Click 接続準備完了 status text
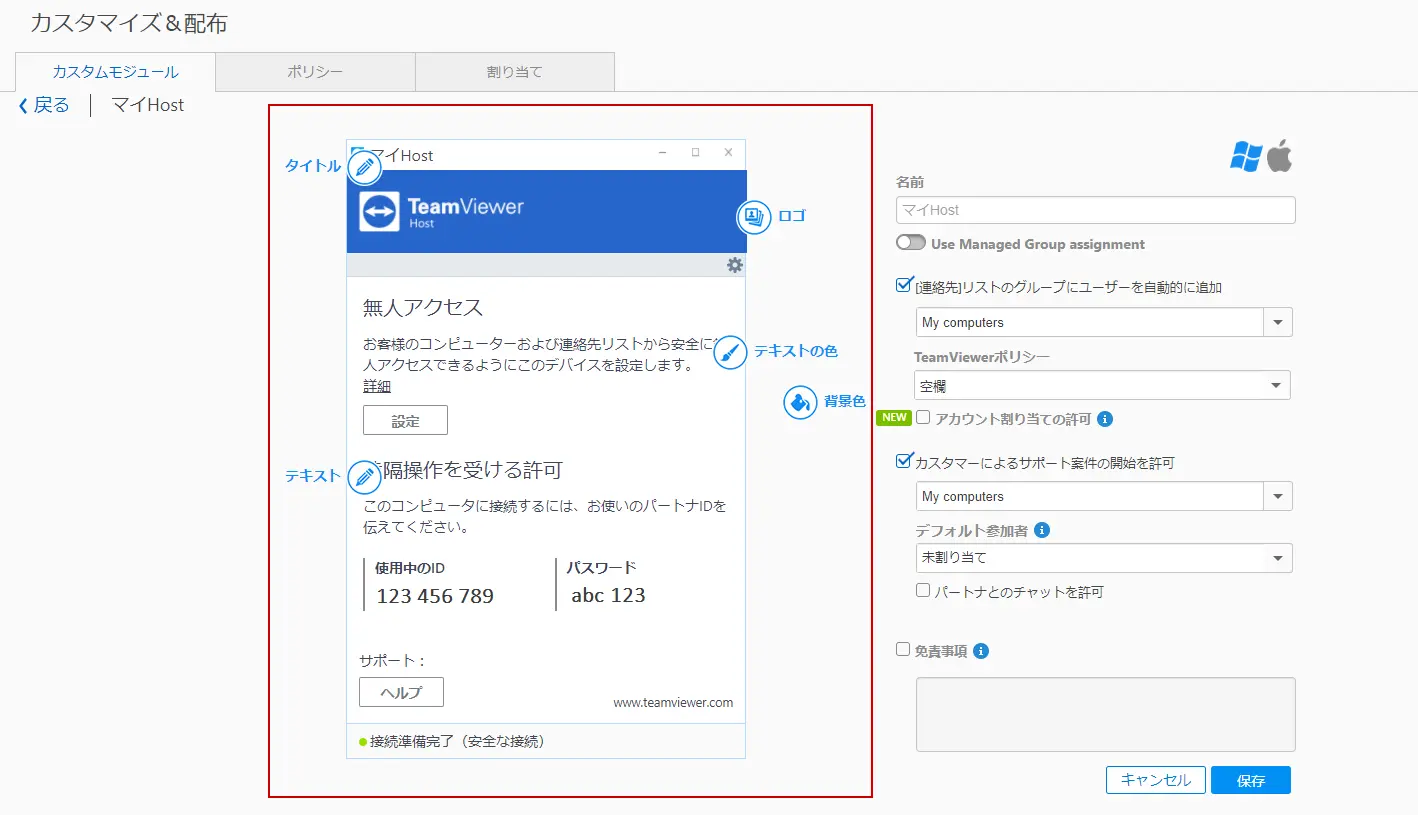 tap(457, 741)
